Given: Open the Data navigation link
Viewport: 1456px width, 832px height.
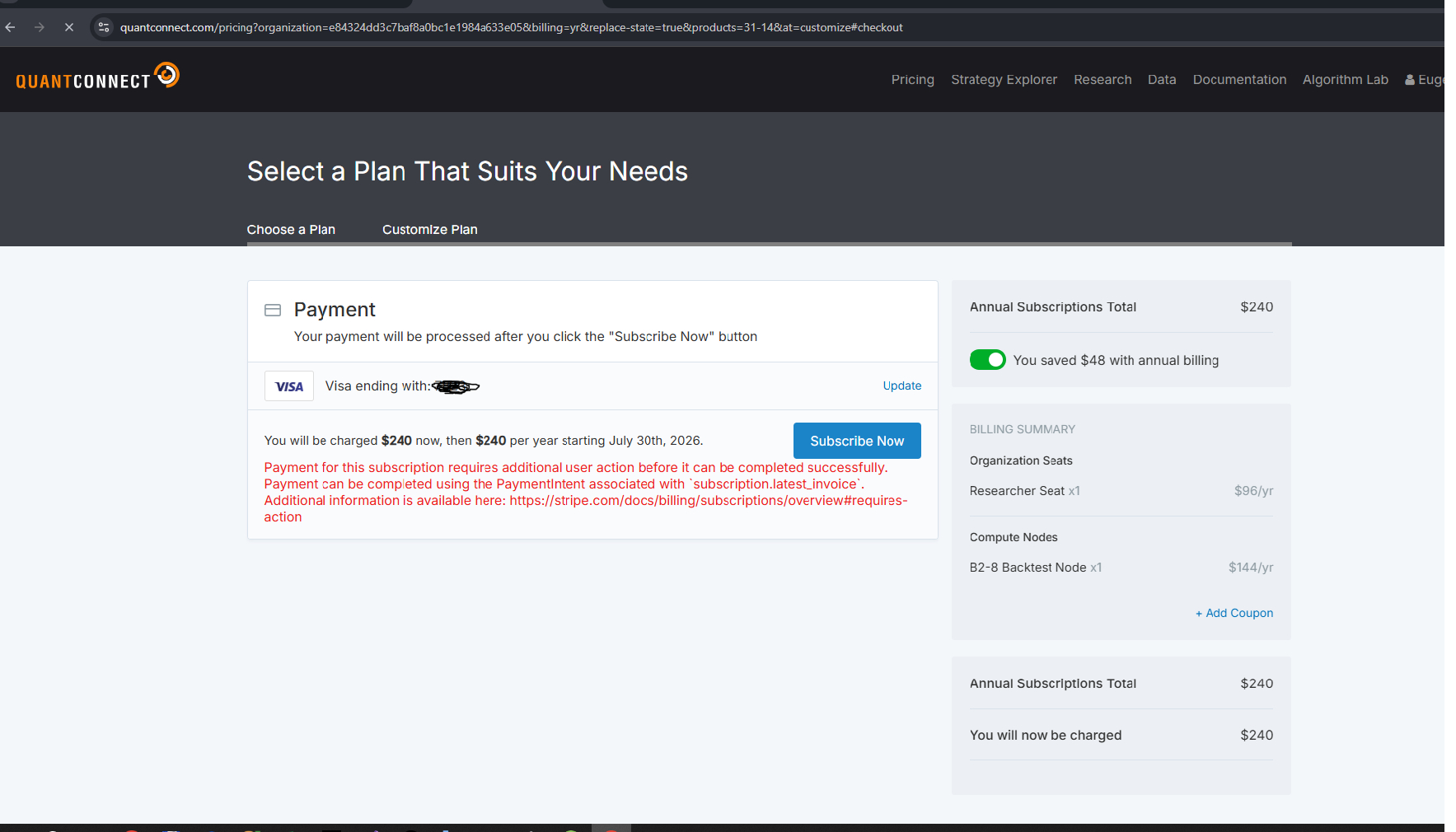Looking at the screenshot, I should click(x=1162, y=80).
